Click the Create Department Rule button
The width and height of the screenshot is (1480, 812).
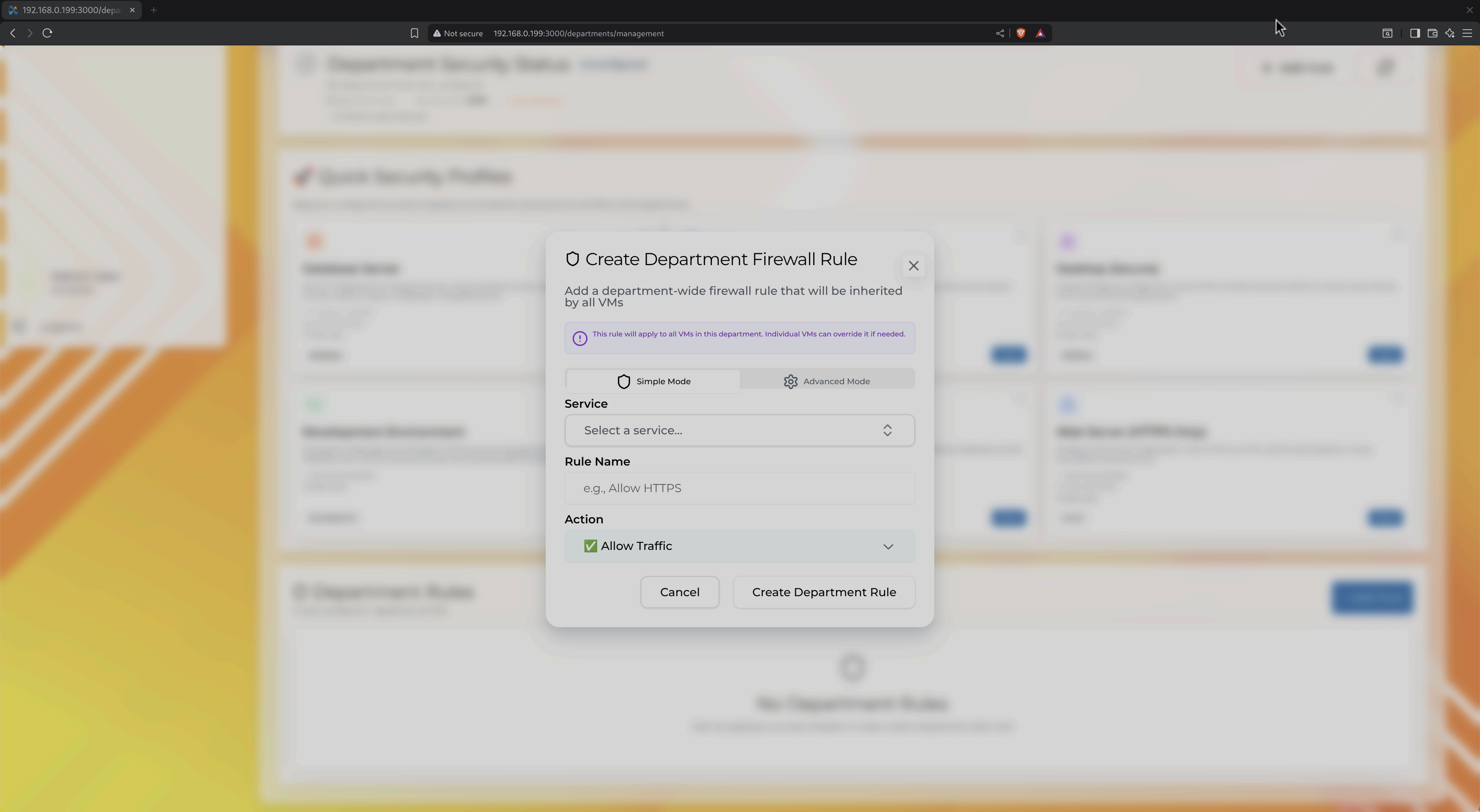[x=823, y=592]
